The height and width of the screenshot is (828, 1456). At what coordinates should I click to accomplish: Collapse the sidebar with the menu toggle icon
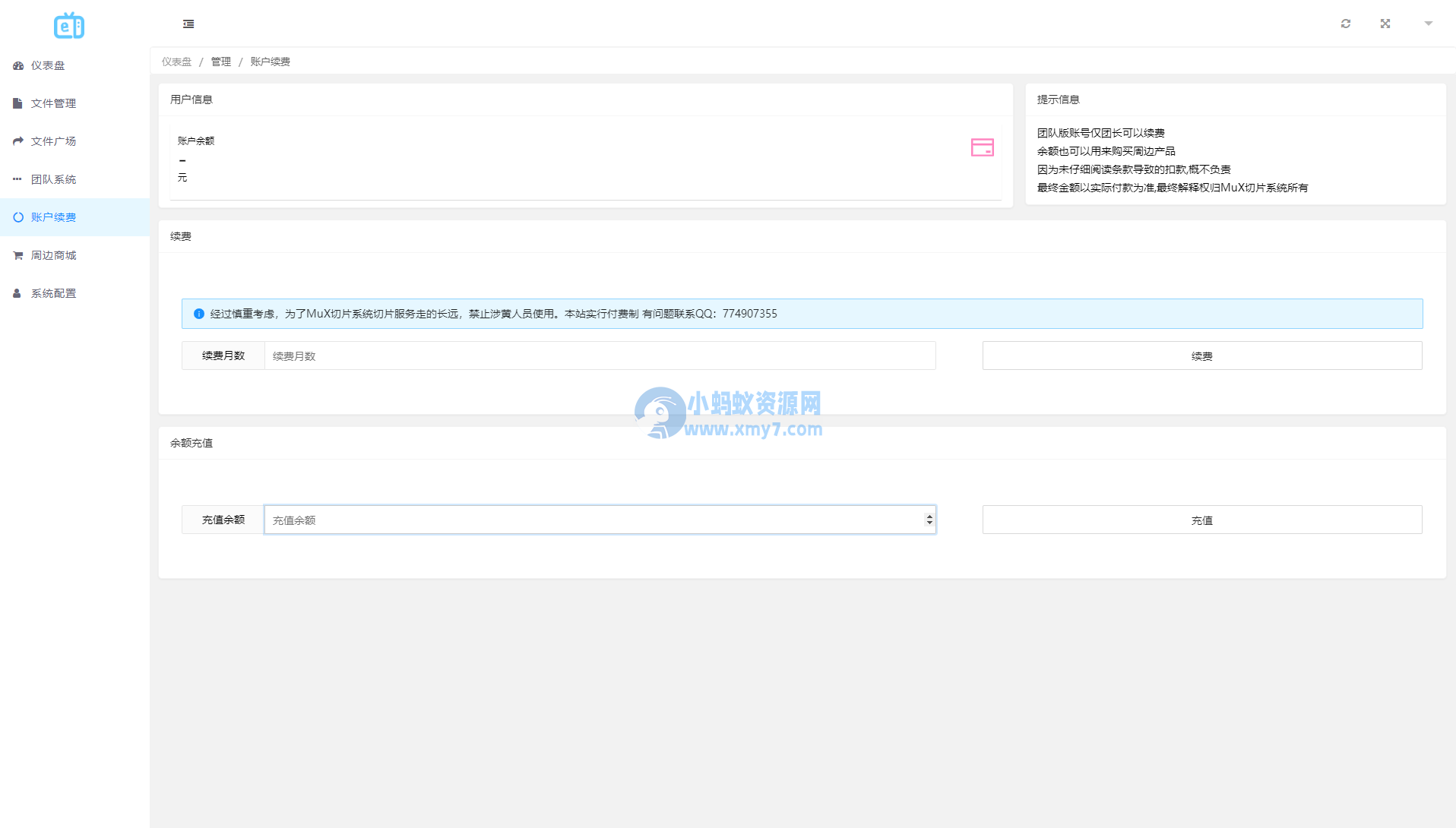(188, 24)
